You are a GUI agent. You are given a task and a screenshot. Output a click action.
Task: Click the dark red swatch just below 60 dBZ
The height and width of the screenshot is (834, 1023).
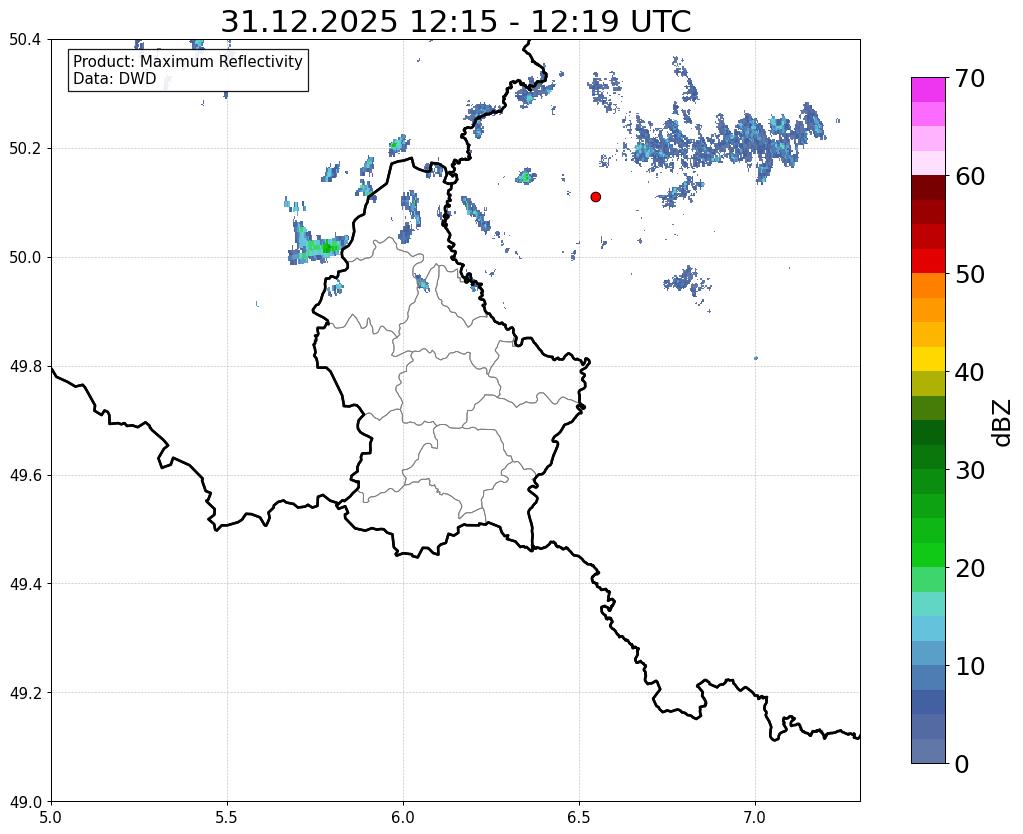click(x=928, y=187)
